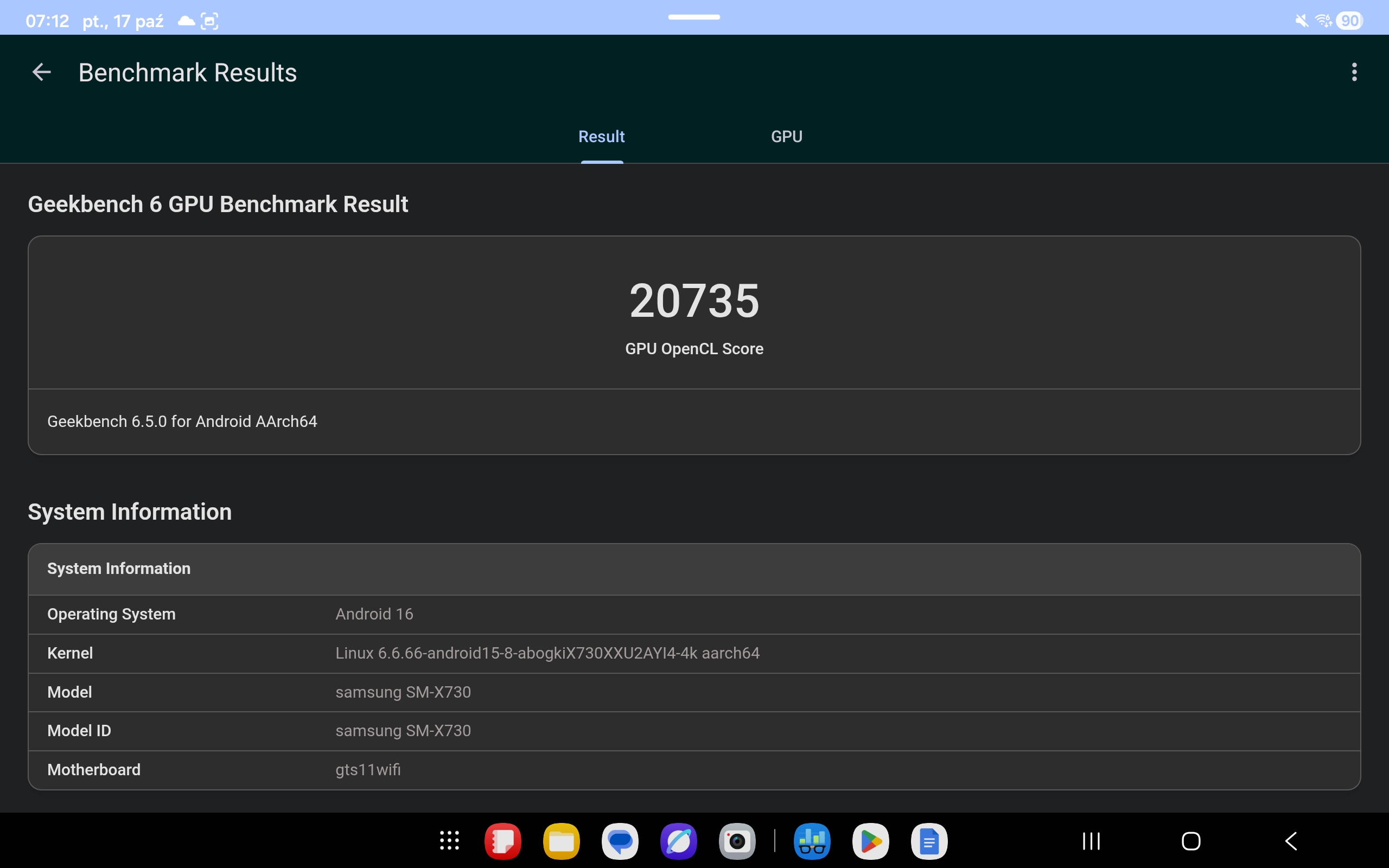Open the Camera app

(x=737, y=841)
